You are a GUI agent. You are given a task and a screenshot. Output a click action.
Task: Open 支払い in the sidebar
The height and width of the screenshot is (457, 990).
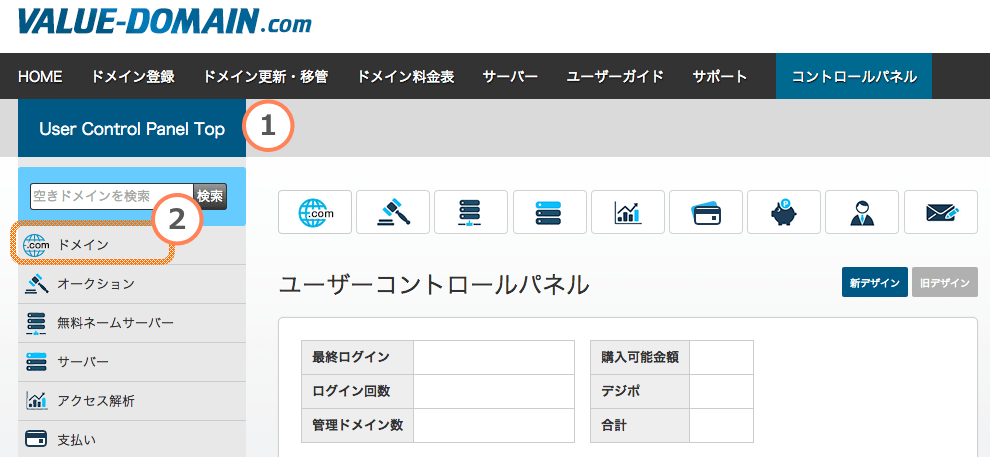[132, 439]
